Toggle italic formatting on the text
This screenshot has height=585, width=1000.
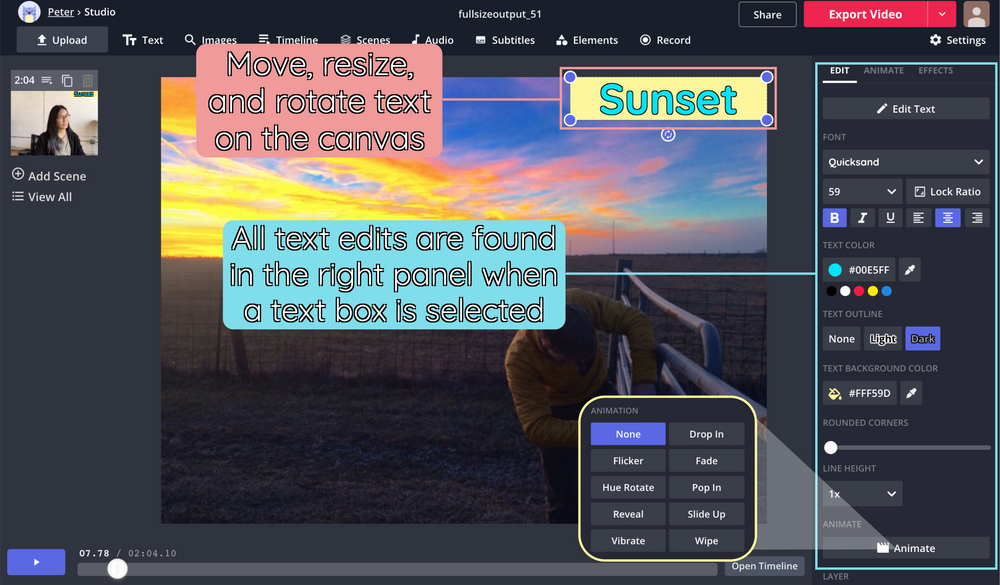(x=862, y=217)
